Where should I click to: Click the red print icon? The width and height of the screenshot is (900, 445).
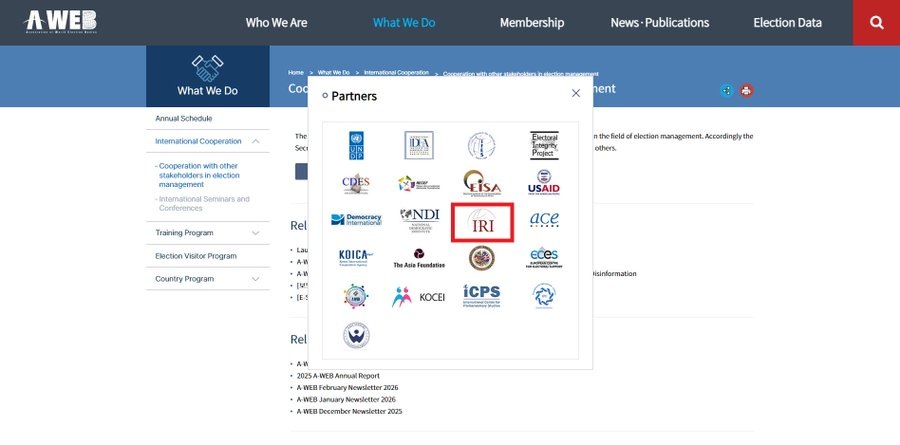pyautogui.click(x=746, y=91)
